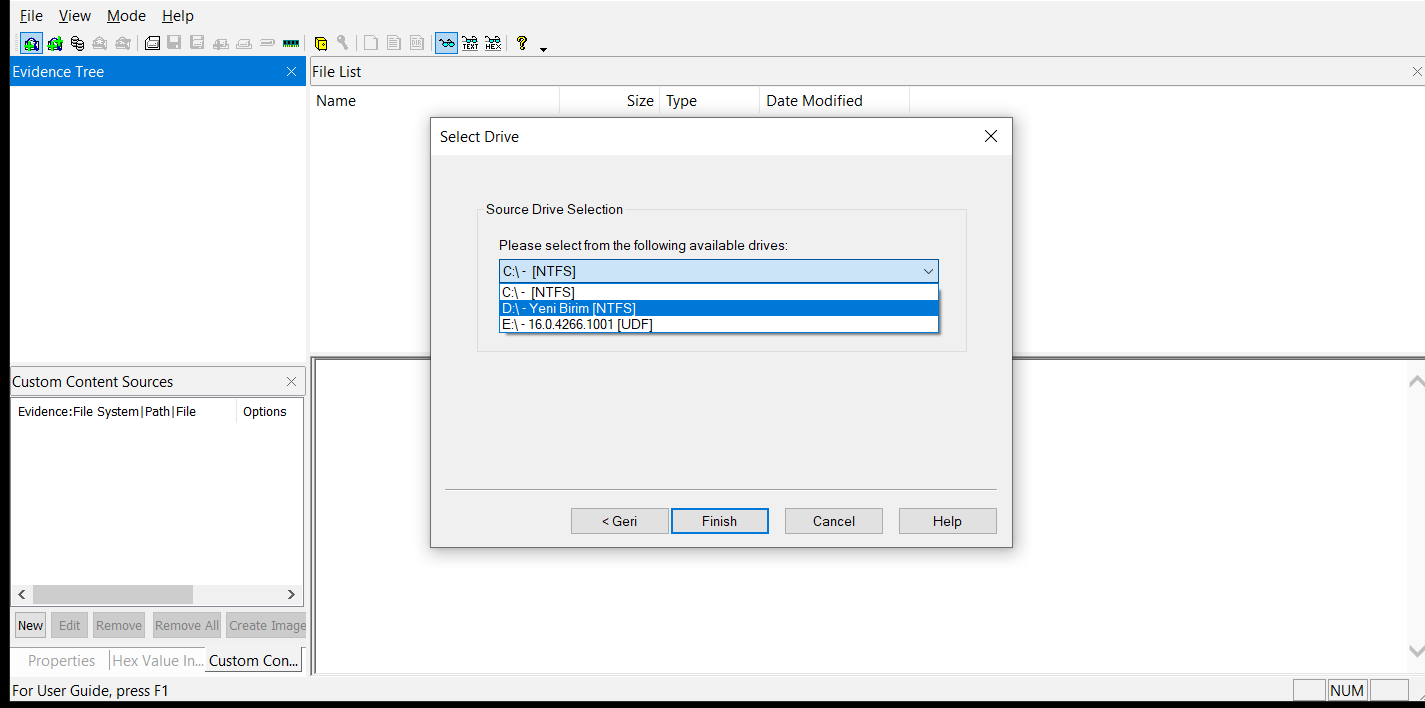Open the Image Mounting tool icon
The width and height of the screenshot is (1425, 708).
(x=77, y=43)
